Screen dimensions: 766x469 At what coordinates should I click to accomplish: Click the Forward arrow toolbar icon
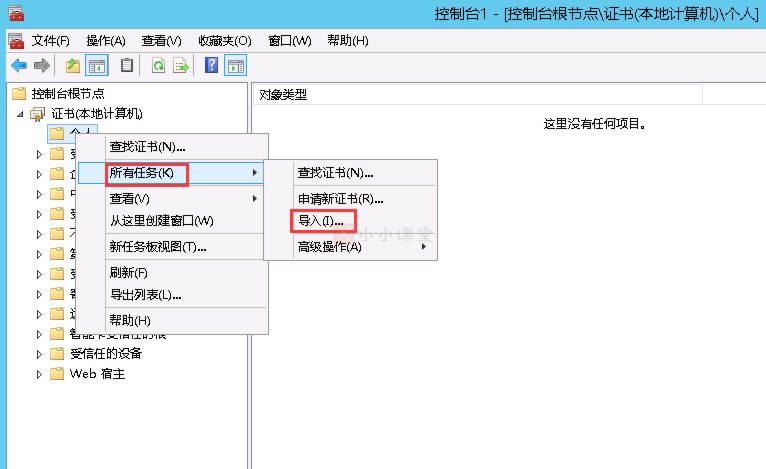(x=42, y=65)
